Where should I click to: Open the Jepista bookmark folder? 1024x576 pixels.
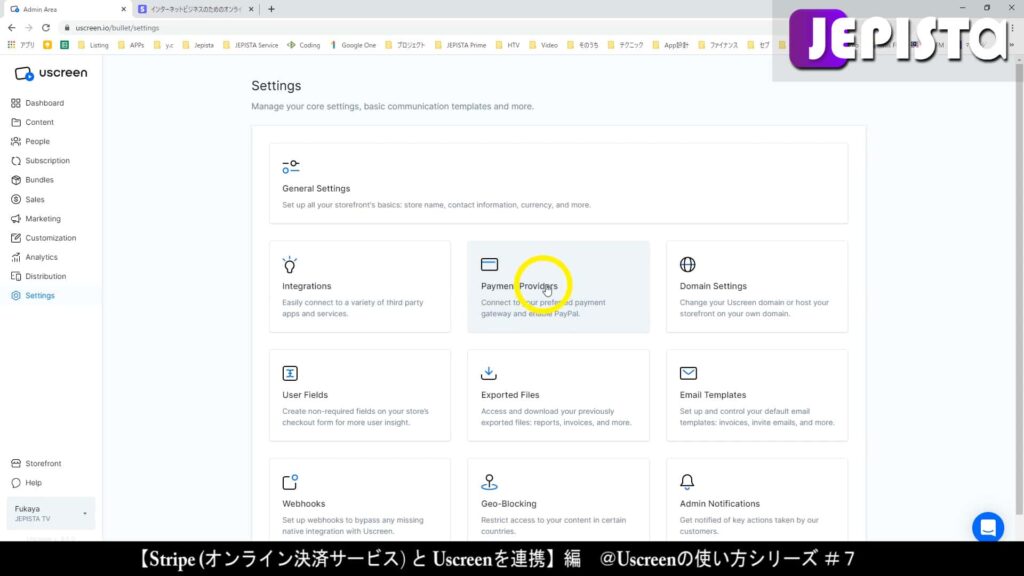[198, 45]
